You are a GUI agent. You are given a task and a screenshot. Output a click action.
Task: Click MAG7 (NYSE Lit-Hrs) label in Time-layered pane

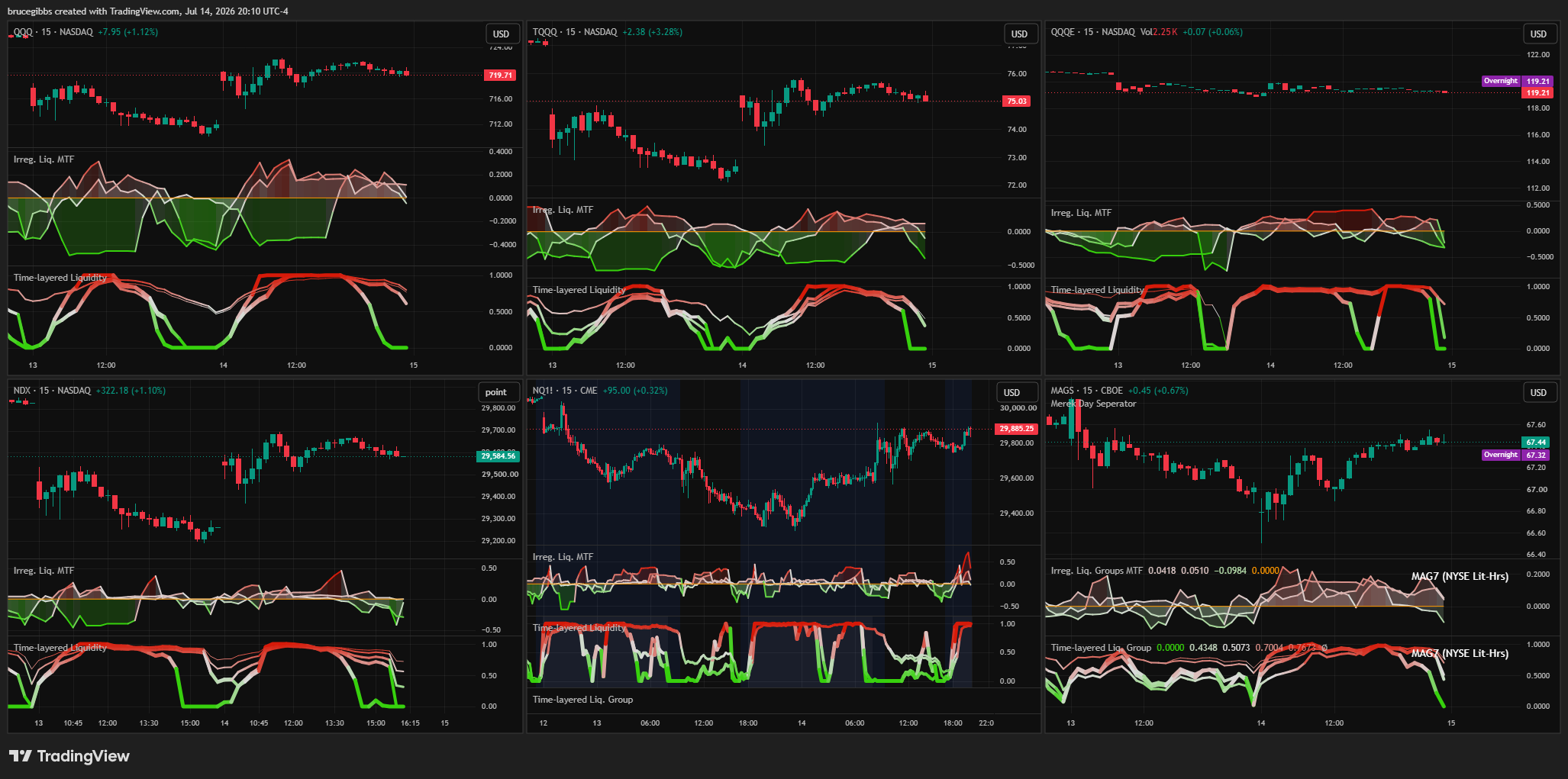(1460, 654)
